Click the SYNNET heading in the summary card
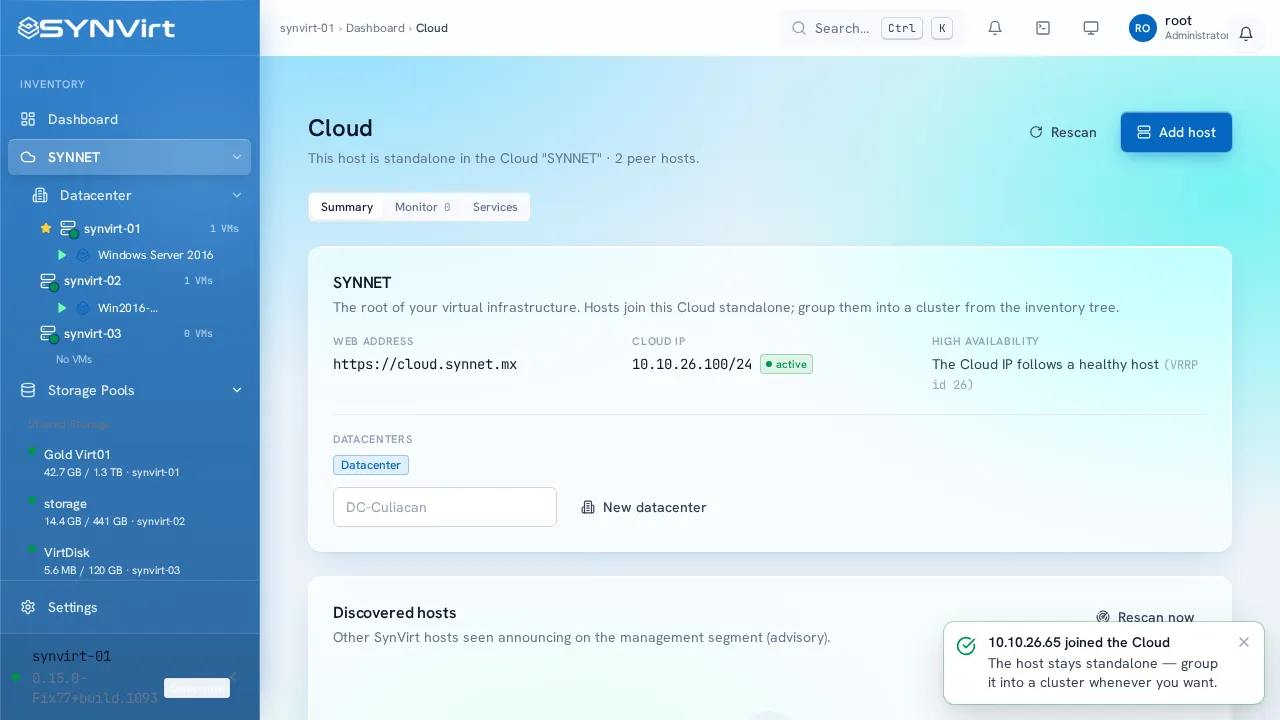This screenshot has height=720, width=1280. [362, 283]
